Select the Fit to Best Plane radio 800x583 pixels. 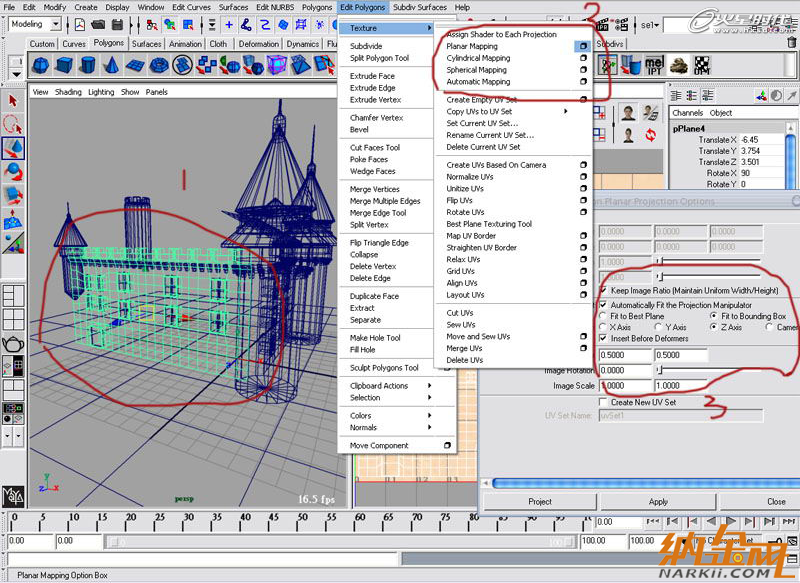pyautogui.click(x=603, y=316)
